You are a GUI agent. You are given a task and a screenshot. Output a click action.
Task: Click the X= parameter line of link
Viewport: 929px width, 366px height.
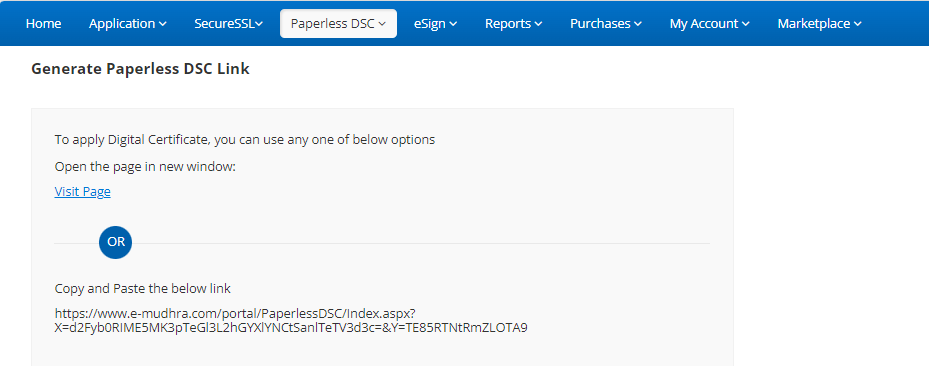[x=291, y=328]
